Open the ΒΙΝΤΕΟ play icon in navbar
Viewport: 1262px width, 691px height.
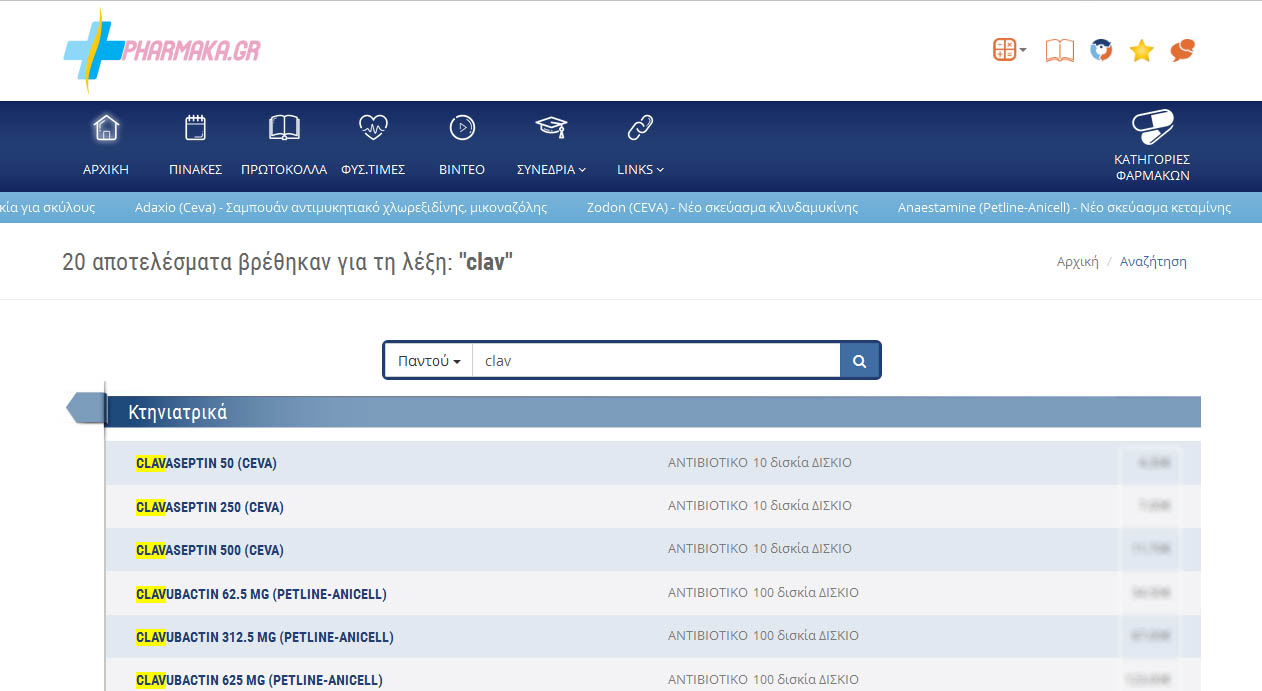461,146
